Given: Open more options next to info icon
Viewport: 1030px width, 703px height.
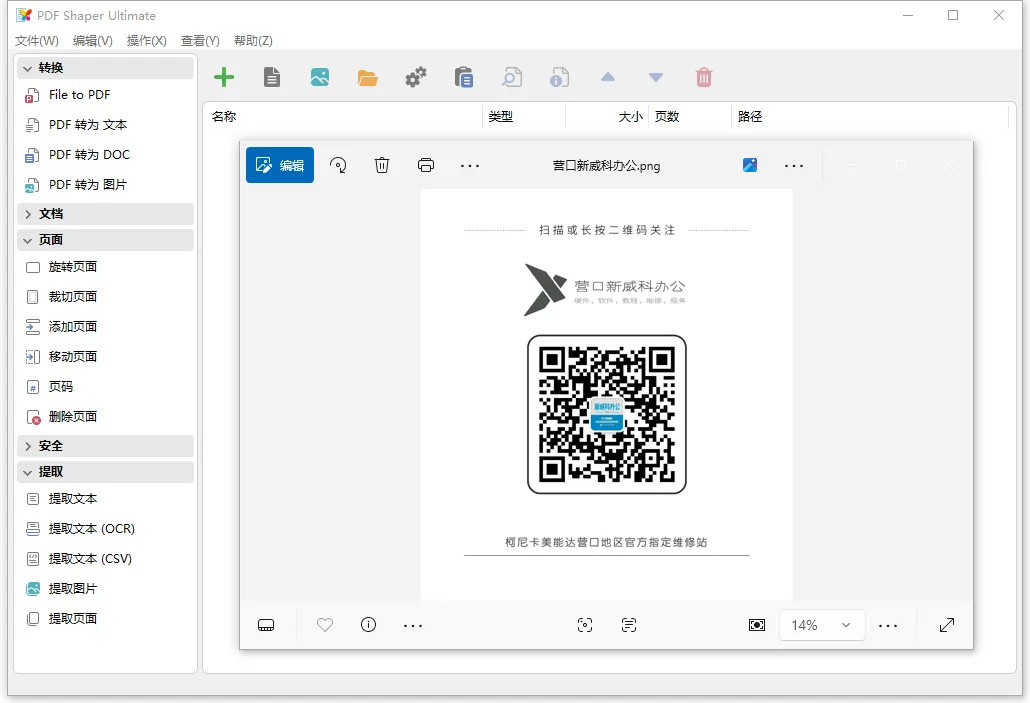Looking at the screenshot, I should click(413, 625).
